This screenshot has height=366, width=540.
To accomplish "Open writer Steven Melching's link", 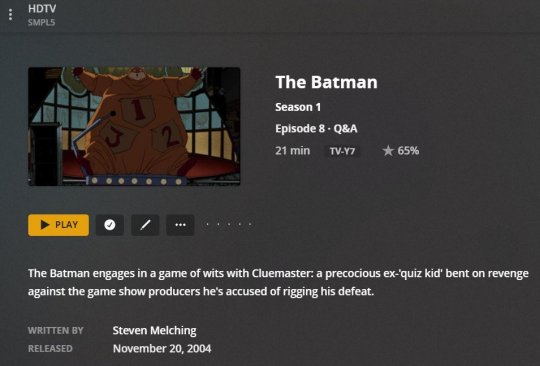I will tap(154, 331).
